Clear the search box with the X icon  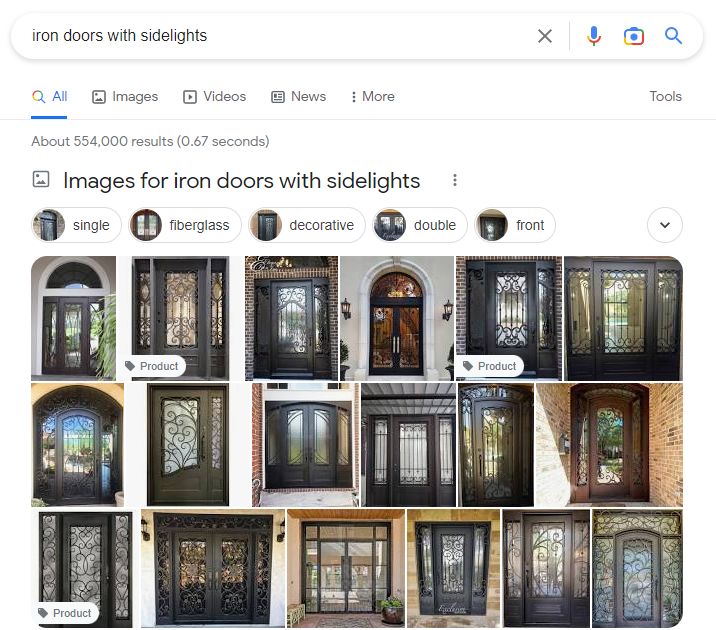(x=545, y=36)
